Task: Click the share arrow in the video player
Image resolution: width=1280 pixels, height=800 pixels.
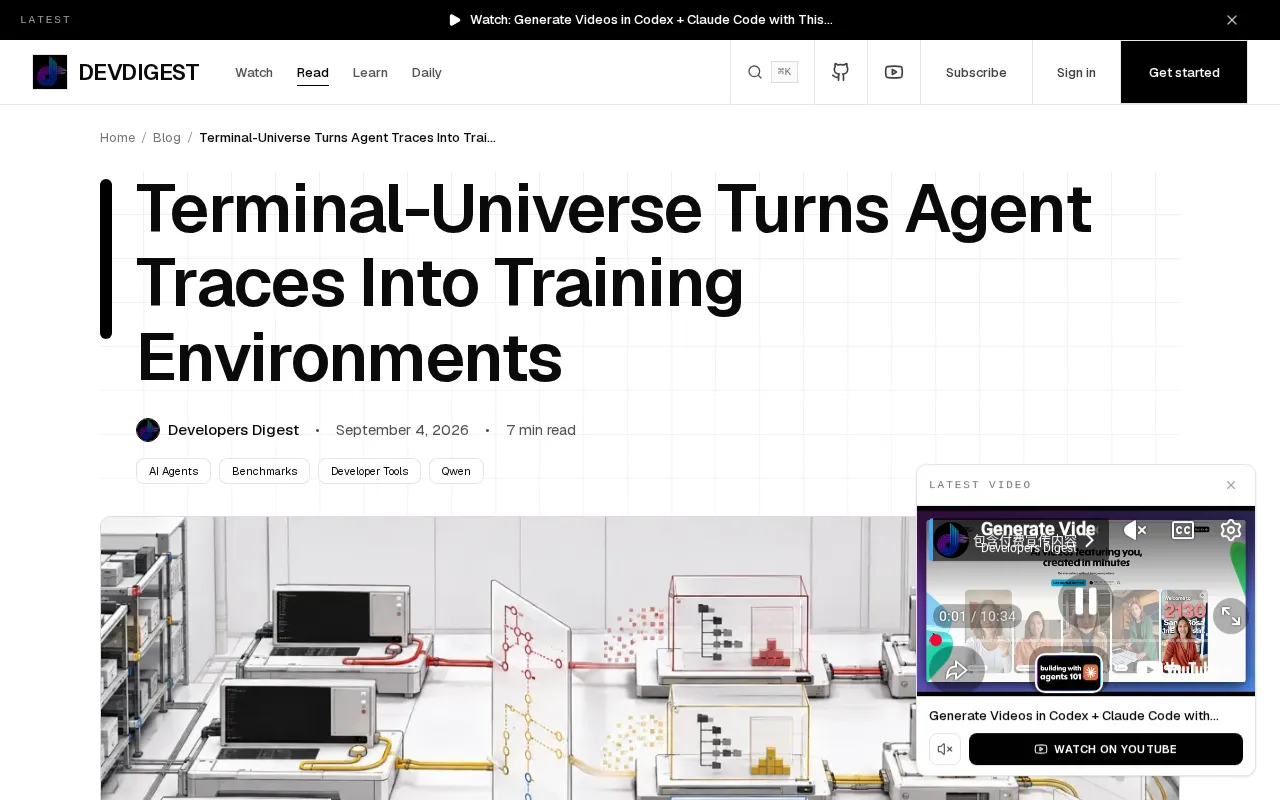Action: [x=957, y=670]
